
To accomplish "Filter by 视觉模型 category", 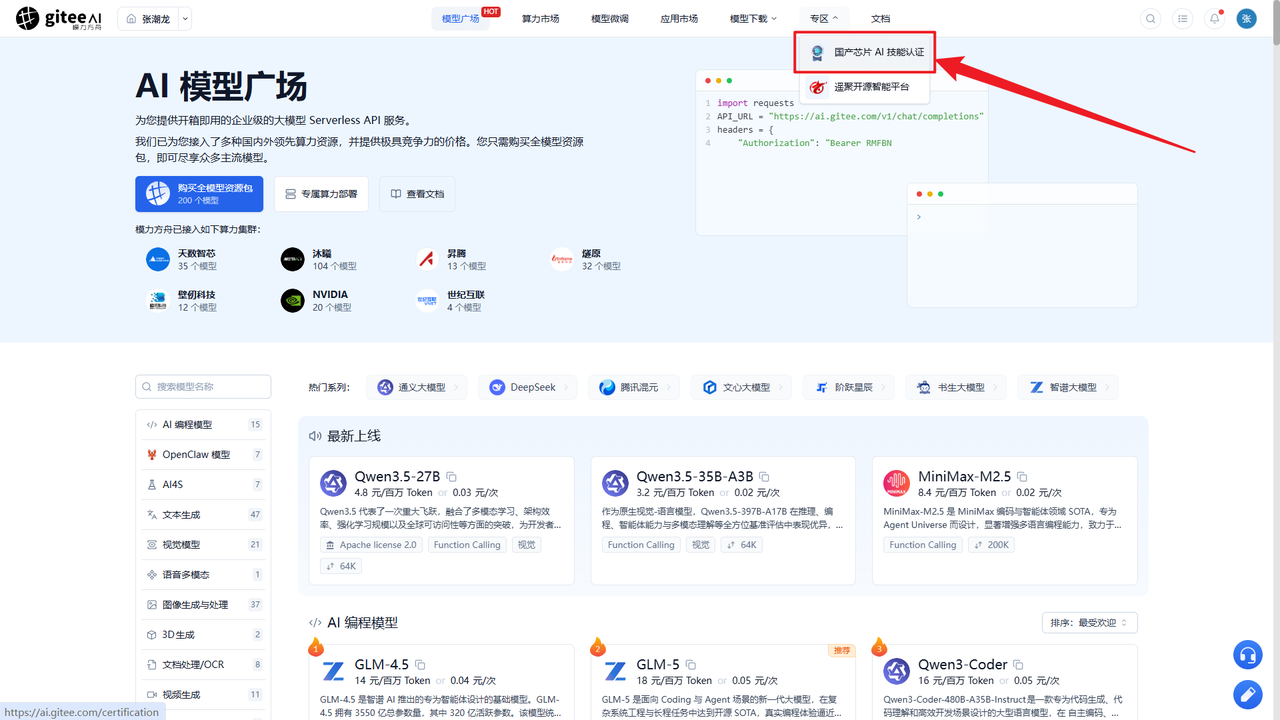I will click(x=203, y=545).
